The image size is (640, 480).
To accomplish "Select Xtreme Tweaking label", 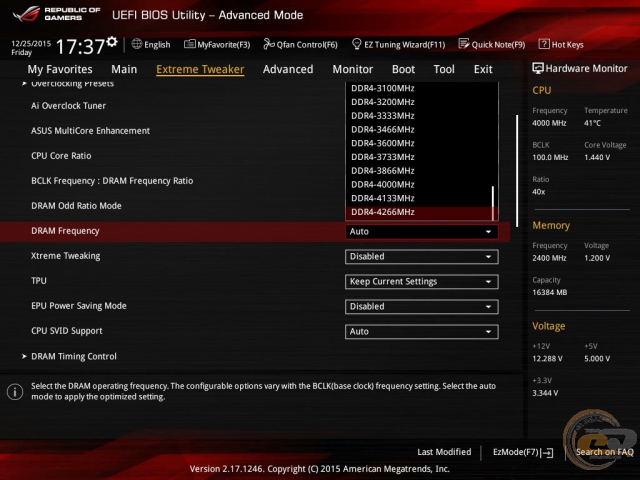I will point(66,256).
